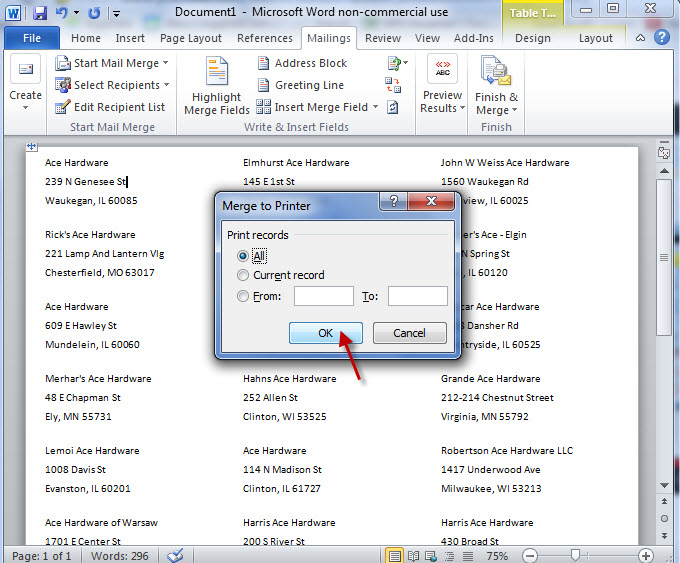The height and width of the screenshot is (563, 680).
Task: Open the Customize Quick Access Toolbar dropdown
Action: (x=116, y=13)
